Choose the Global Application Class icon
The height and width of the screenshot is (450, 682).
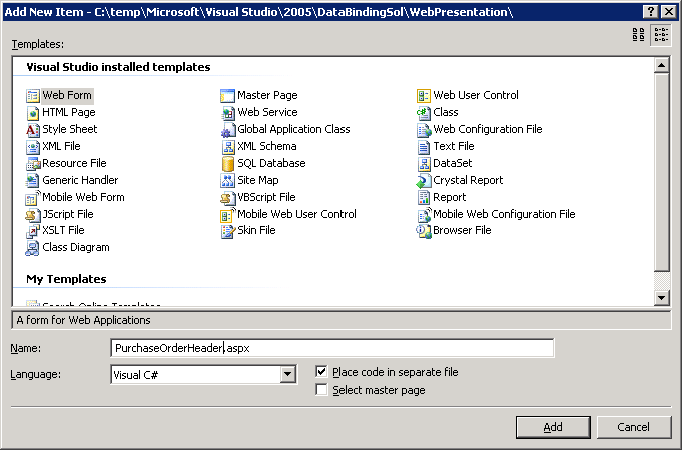227,130
